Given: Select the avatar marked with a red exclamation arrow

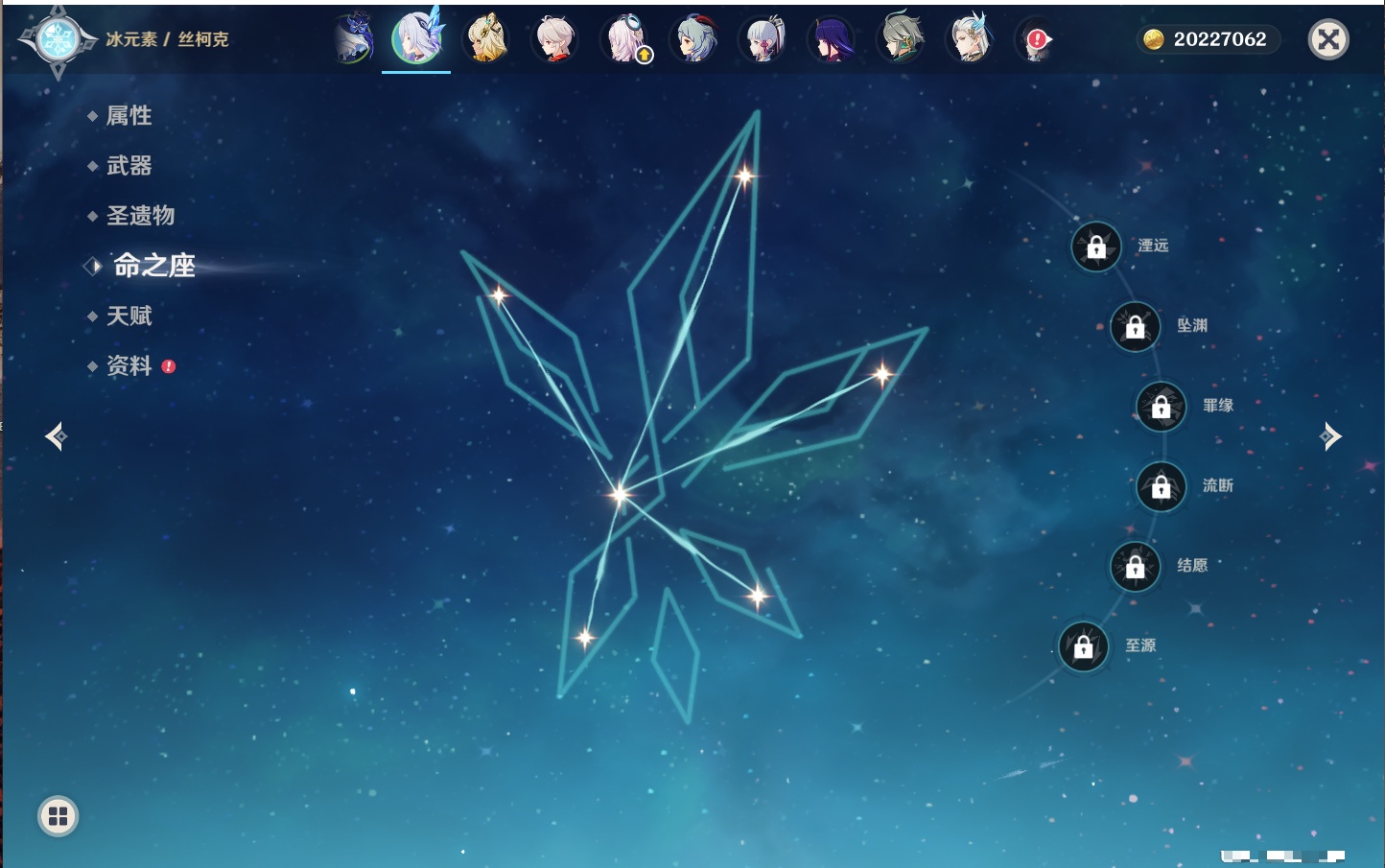Looking at the screenshot, I should tap(1036, 40).
